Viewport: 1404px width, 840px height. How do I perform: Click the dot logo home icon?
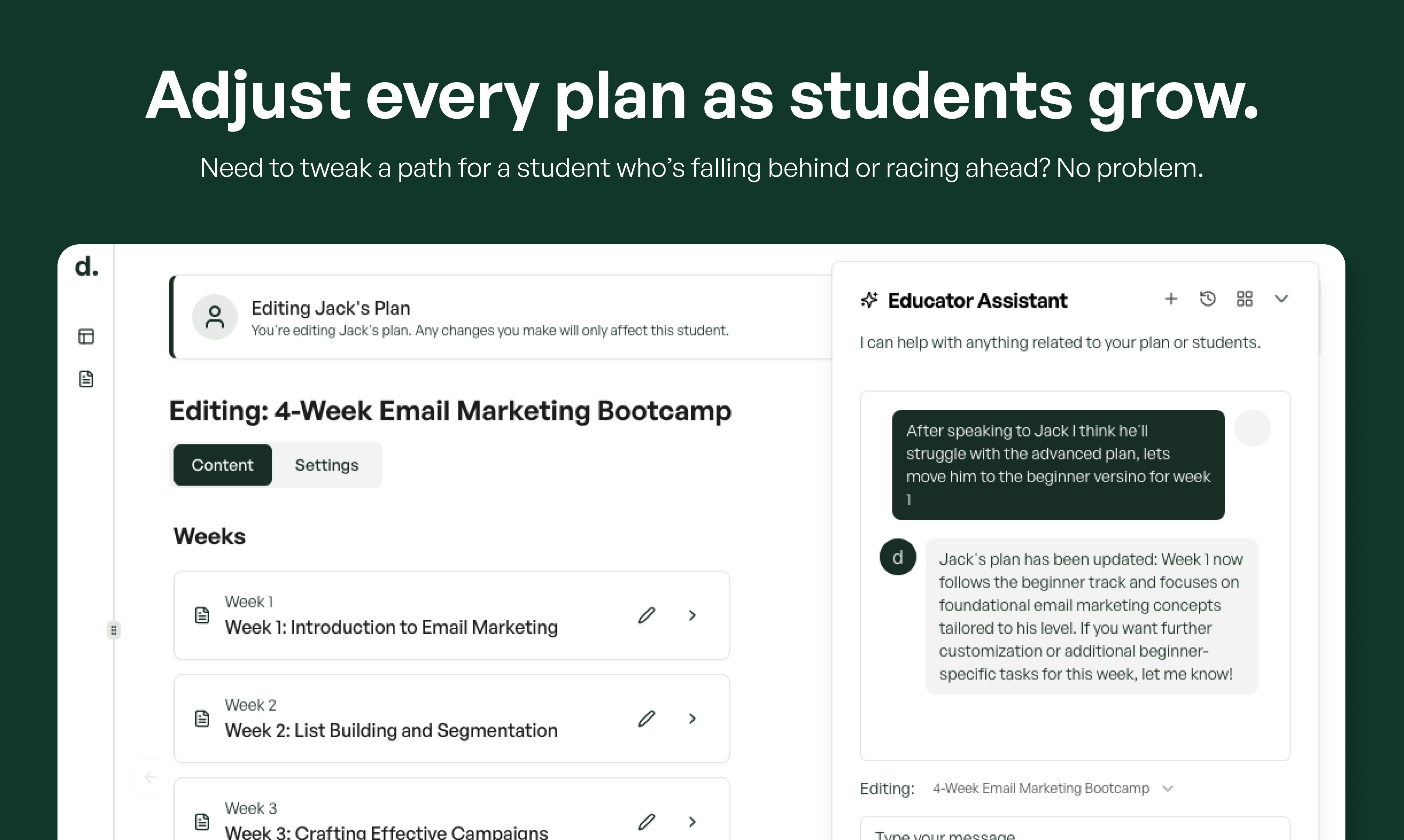coord(86,267)
